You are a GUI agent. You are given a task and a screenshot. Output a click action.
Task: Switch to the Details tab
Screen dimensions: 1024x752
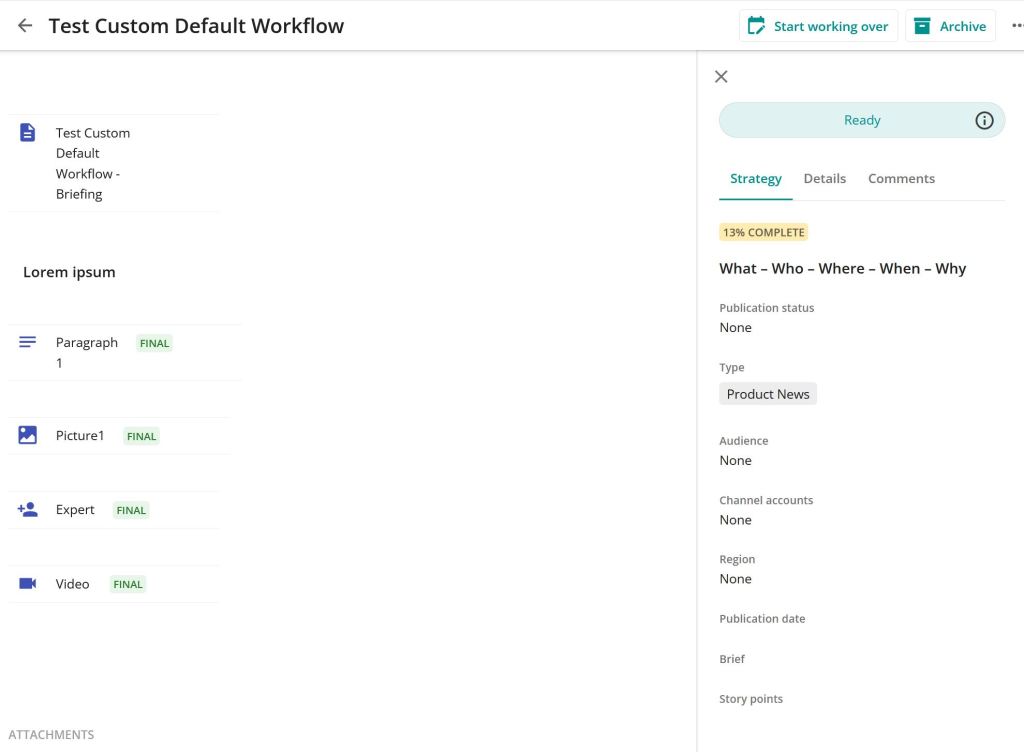[x=824, y=178]
